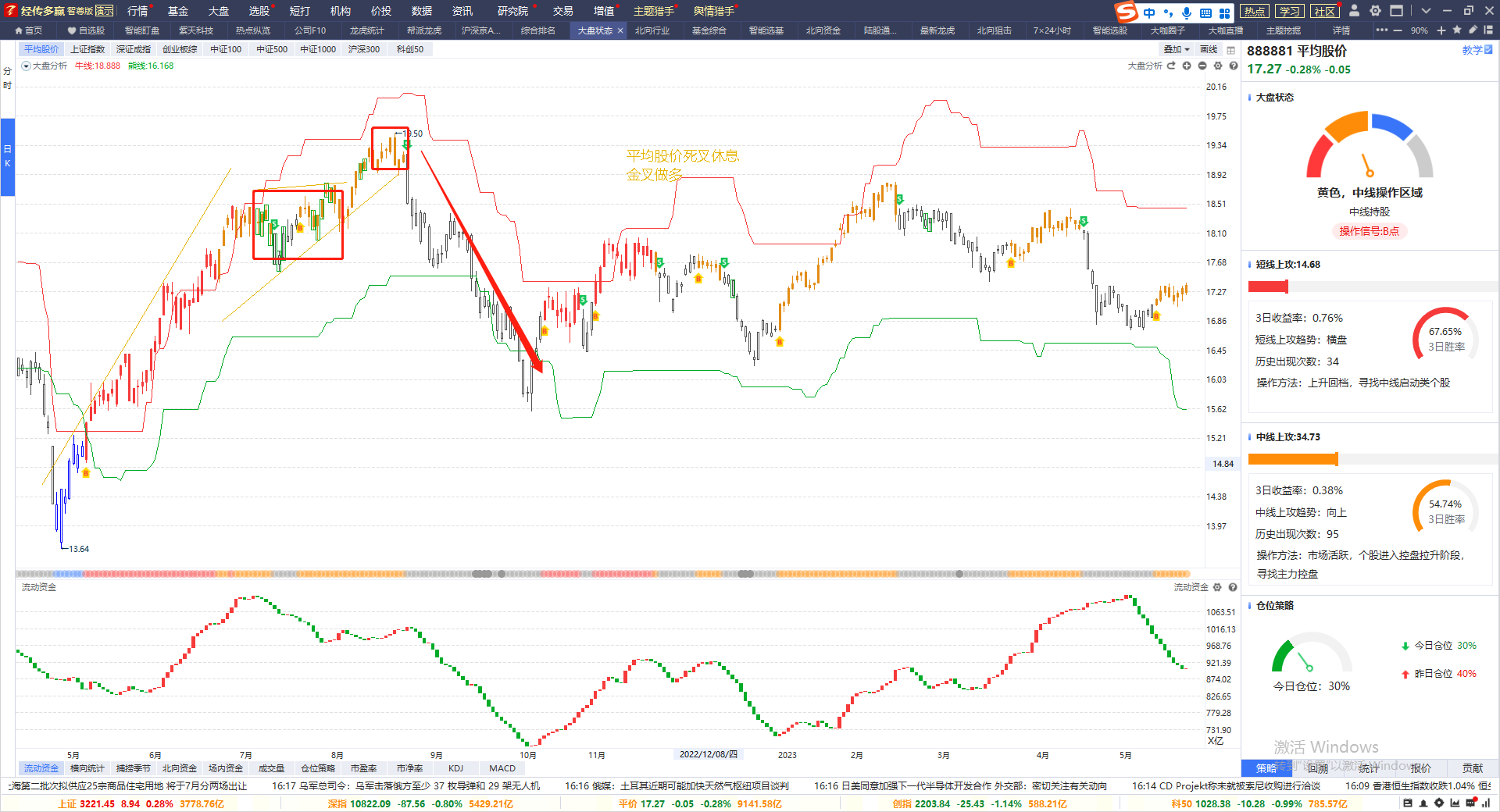Viewport: 1500px width, 812px height.
Task: Click the favorites star icon in tab bar
Action: tap(1457, 30)
